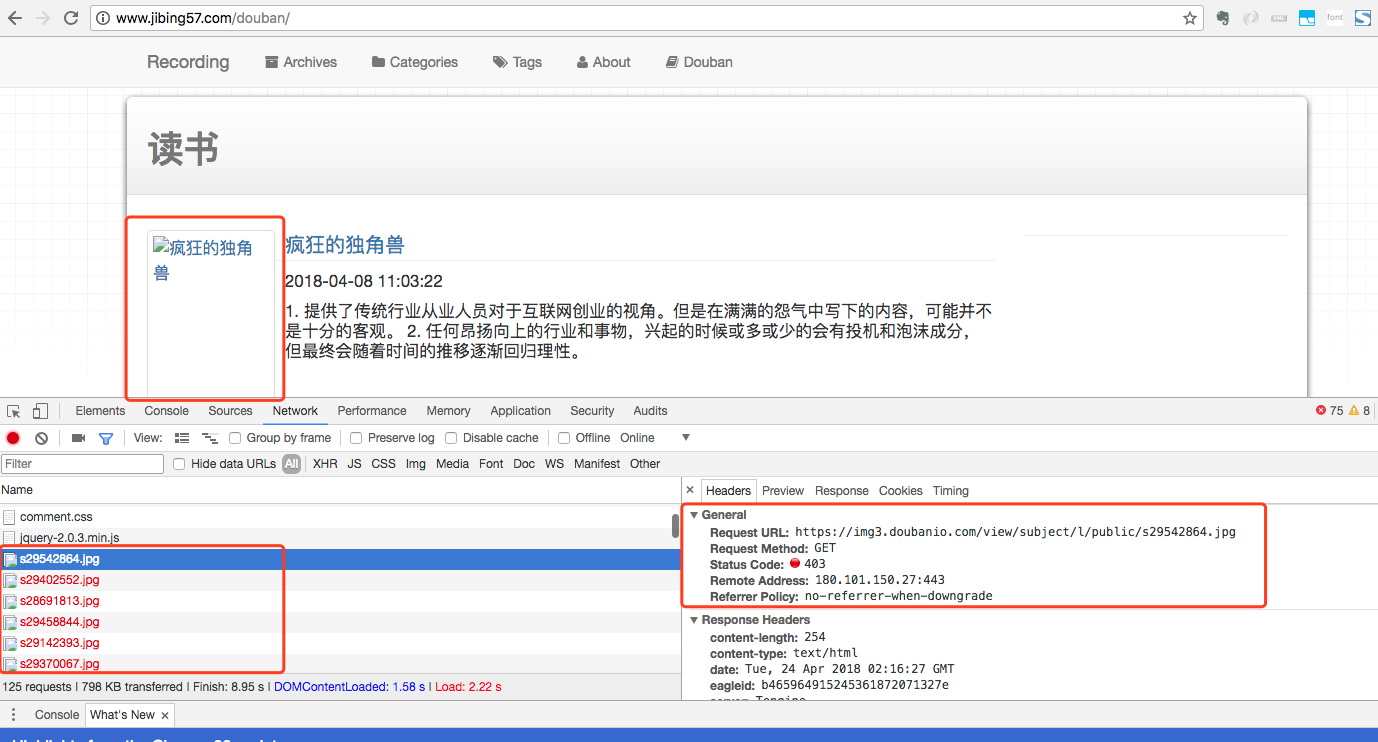Select request jquery-2.0.3.min.js
This screenshot has width=1378, height=742.
(340, 538)
